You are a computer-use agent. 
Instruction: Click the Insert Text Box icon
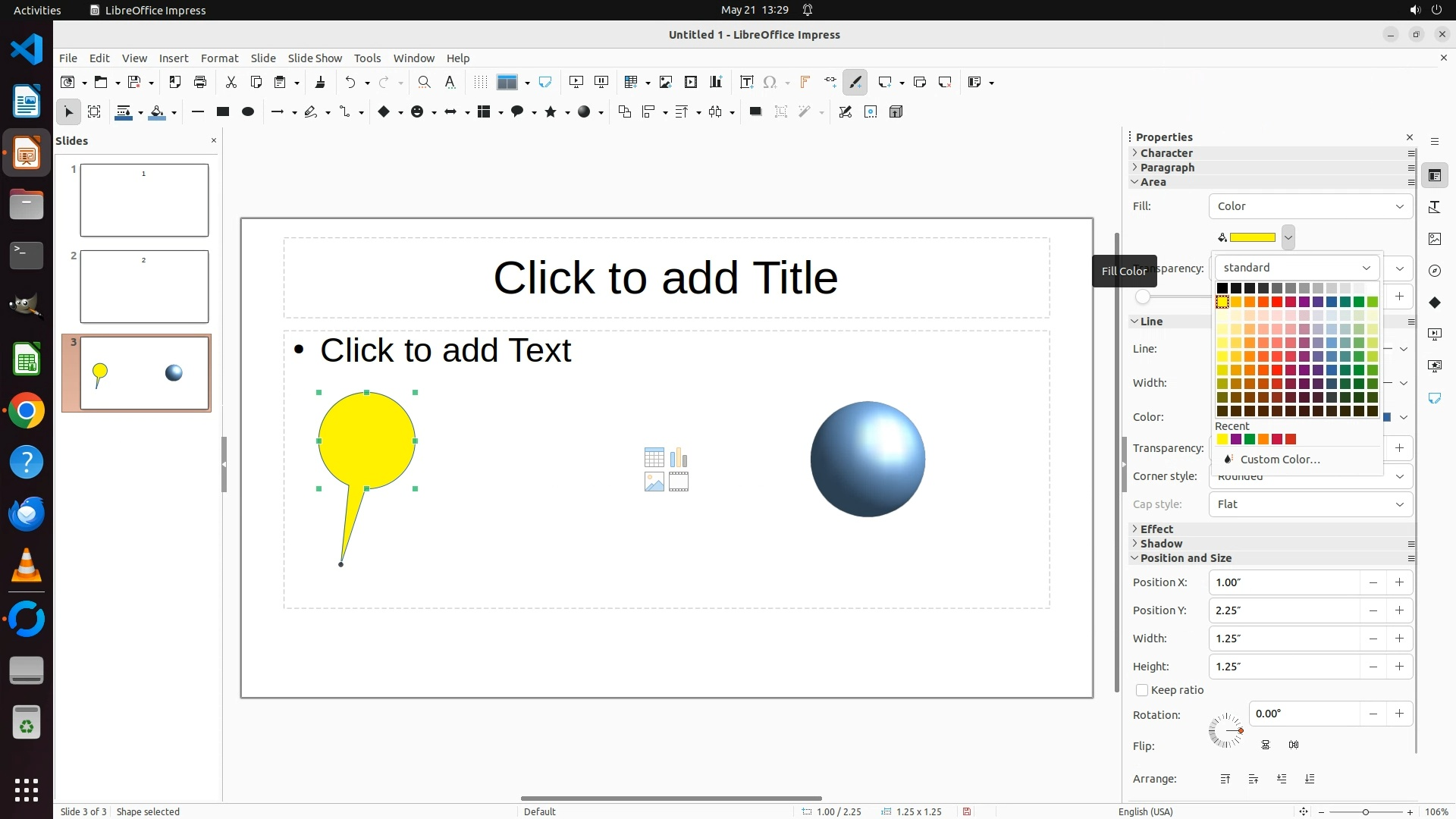(746, 82)
